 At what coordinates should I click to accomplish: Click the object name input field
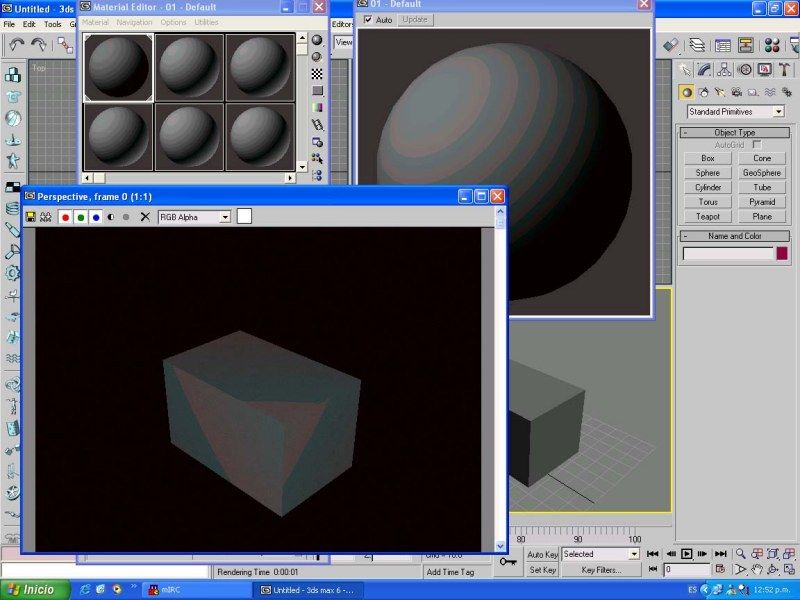tap(728, 254)
